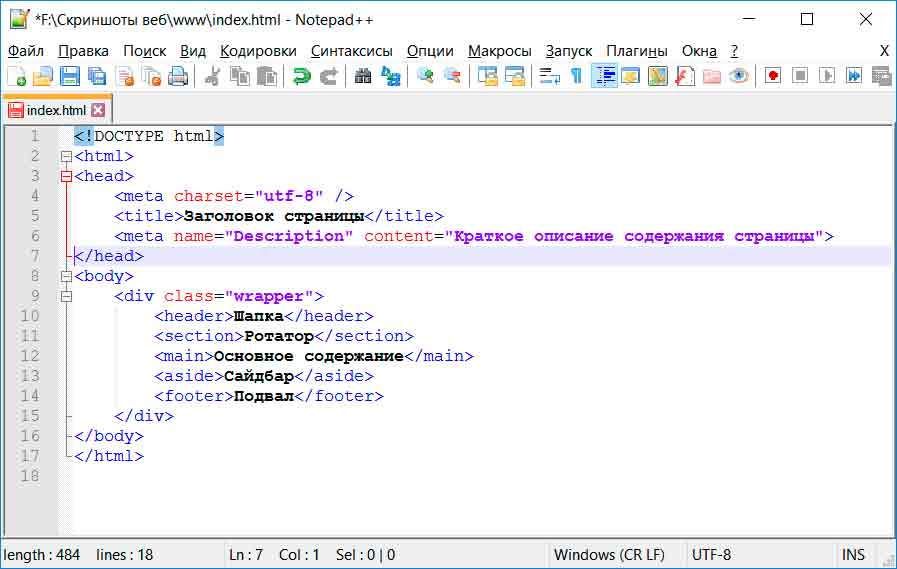This screenshot has height=569, width=897.
Task: Show the Document Map panel
Action: coord(657,76)
